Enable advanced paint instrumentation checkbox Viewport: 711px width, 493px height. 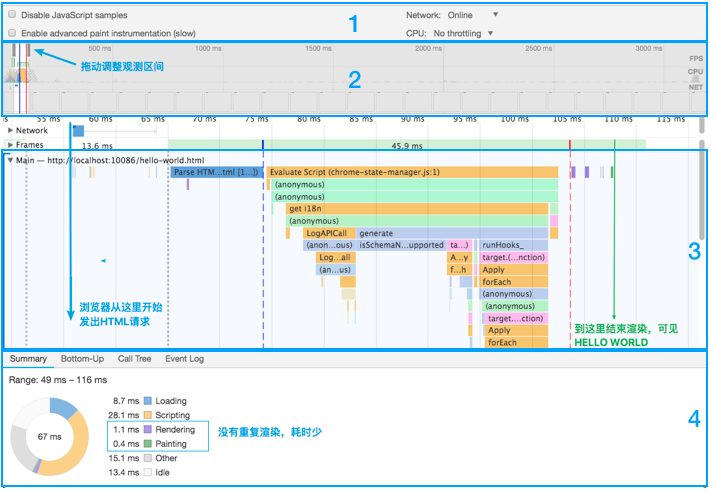tap(12, 33)
